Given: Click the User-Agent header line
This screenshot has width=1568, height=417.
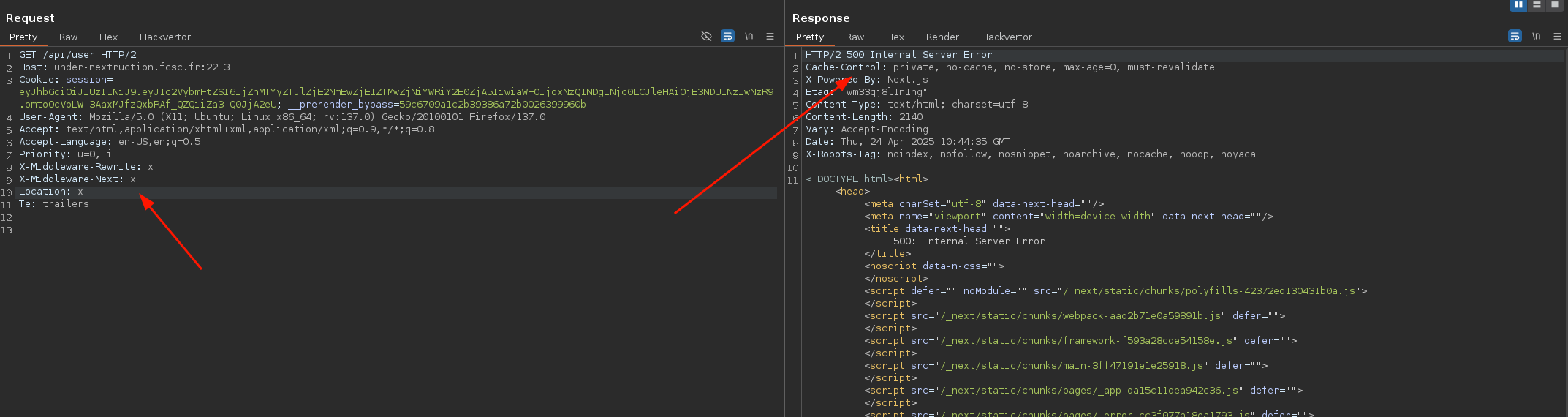Looking at the screenshot, I should click(282, 117).
